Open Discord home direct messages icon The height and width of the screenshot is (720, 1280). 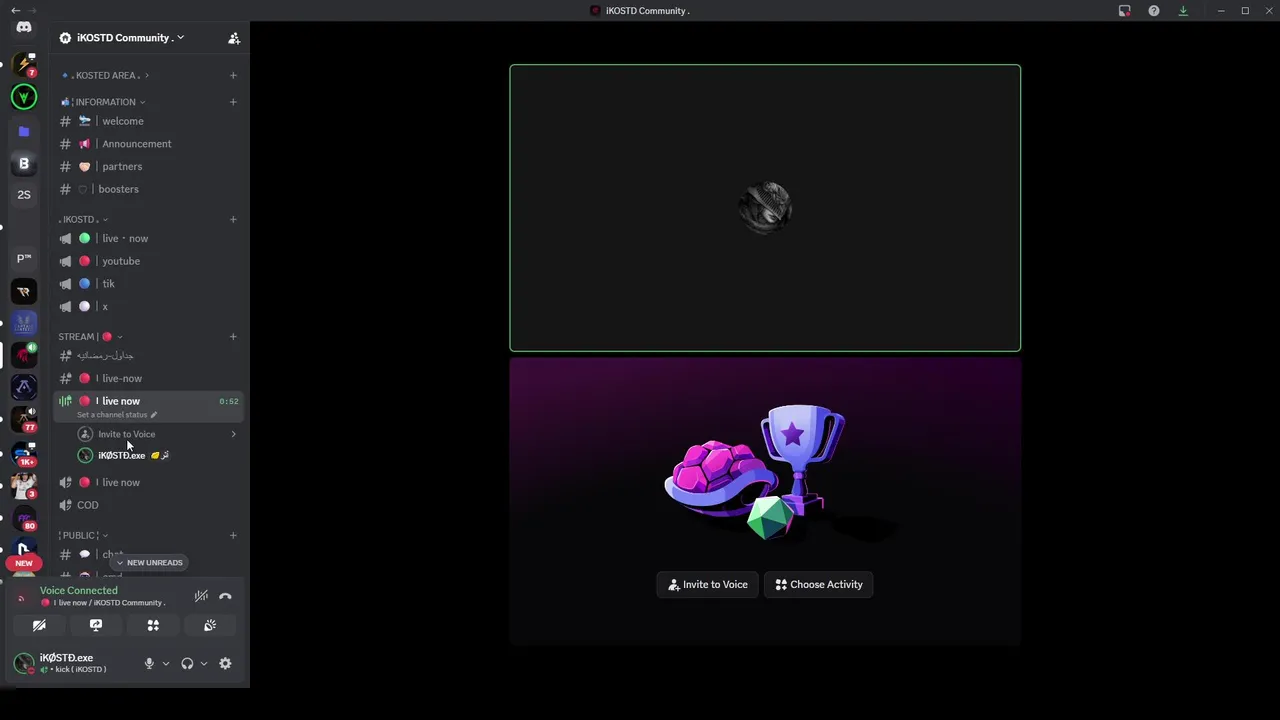[x=24, y=27]
